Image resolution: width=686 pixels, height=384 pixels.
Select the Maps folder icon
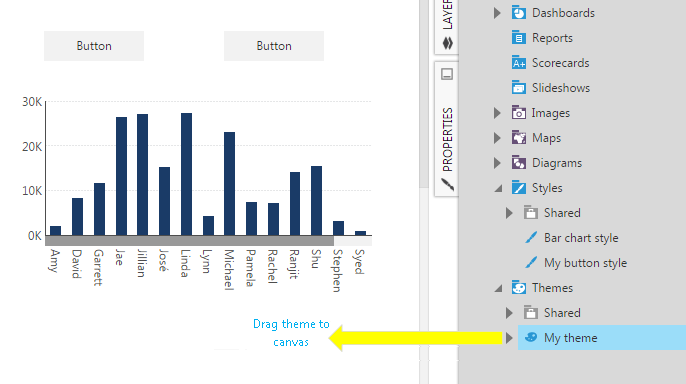[x=518, y=138]
